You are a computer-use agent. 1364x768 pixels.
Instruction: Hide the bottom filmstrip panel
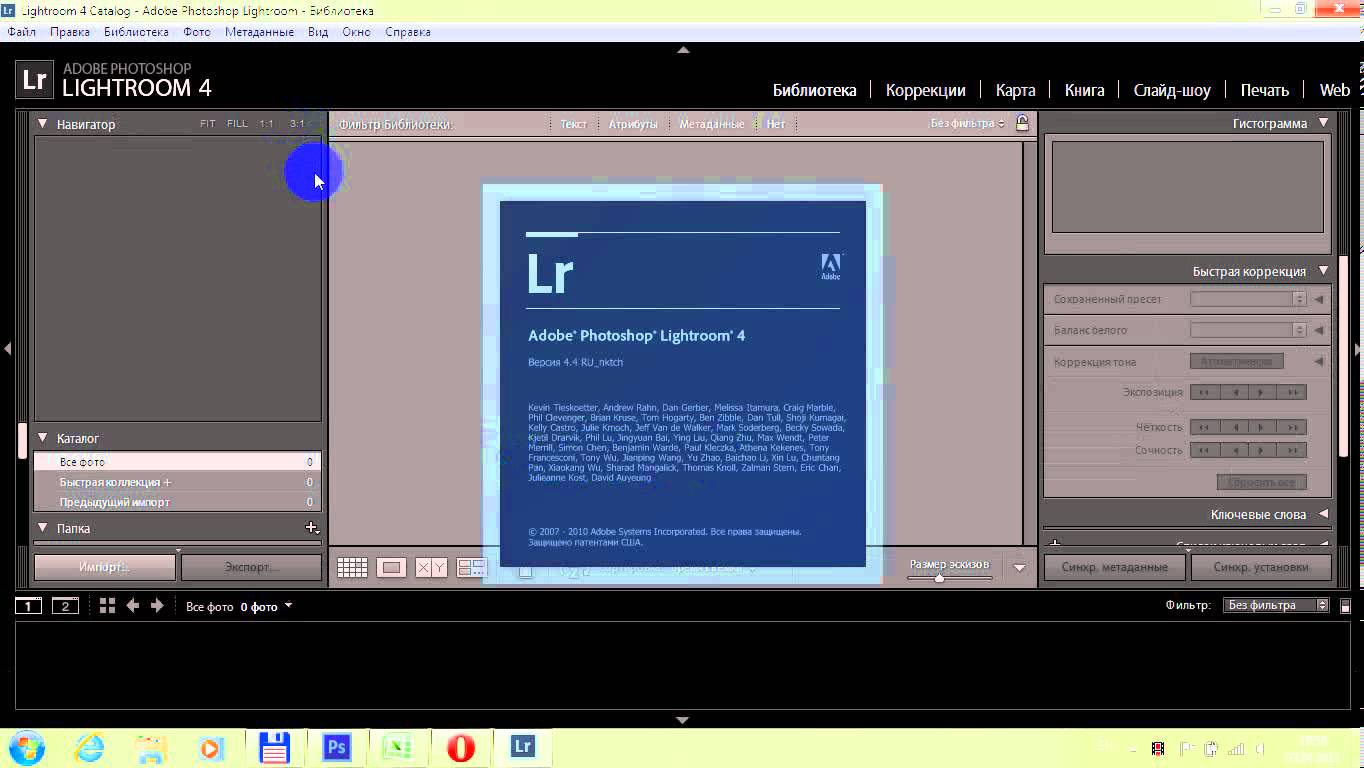(x=683, y=720)
